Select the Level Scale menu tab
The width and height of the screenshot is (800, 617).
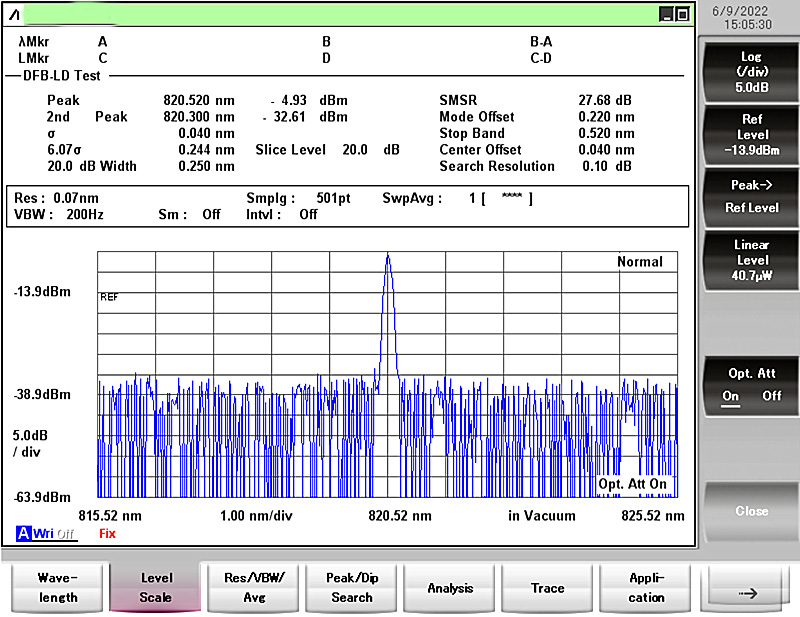tap(156, 587)
